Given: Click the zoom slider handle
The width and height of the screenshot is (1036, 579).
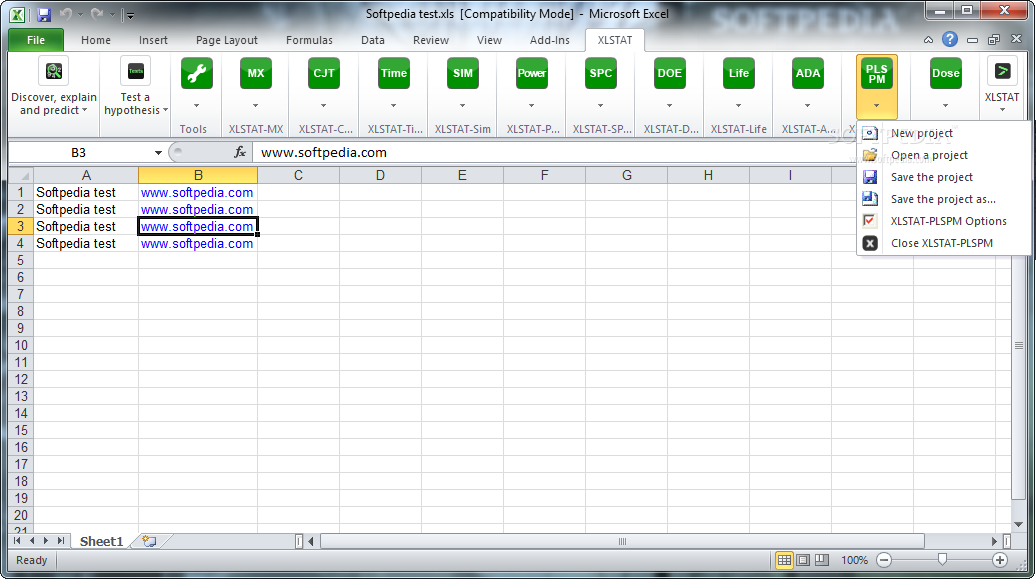Looking at the screenshot, I should click(942, 560).
